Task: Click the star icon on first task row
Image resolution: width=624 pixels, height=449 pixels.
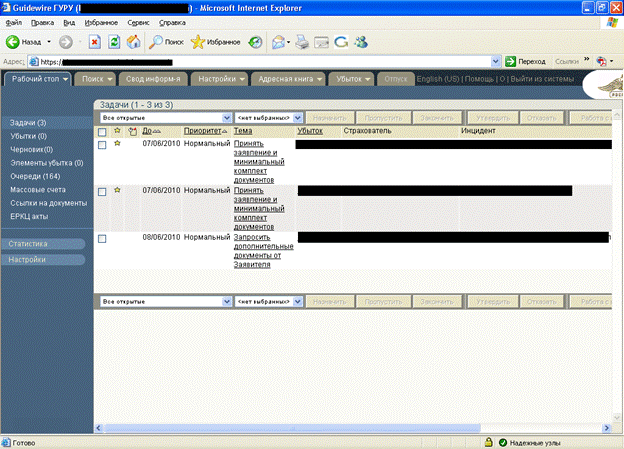Action: coord(117,144)
